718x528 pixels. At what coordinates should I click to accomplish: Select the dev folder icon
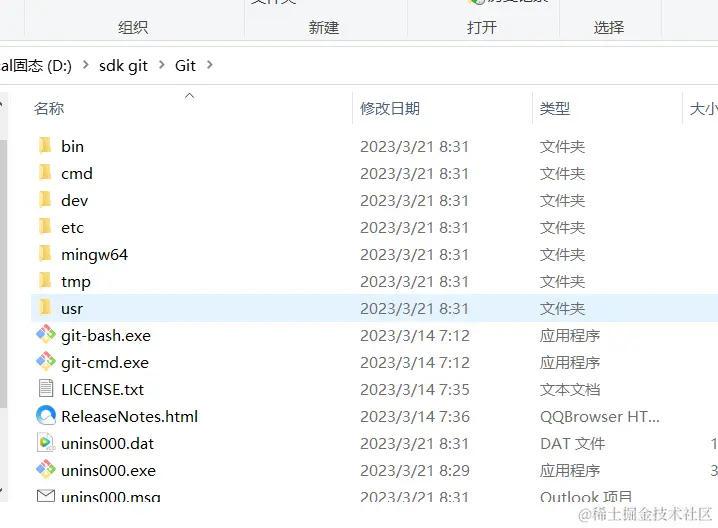pos(45,201)
